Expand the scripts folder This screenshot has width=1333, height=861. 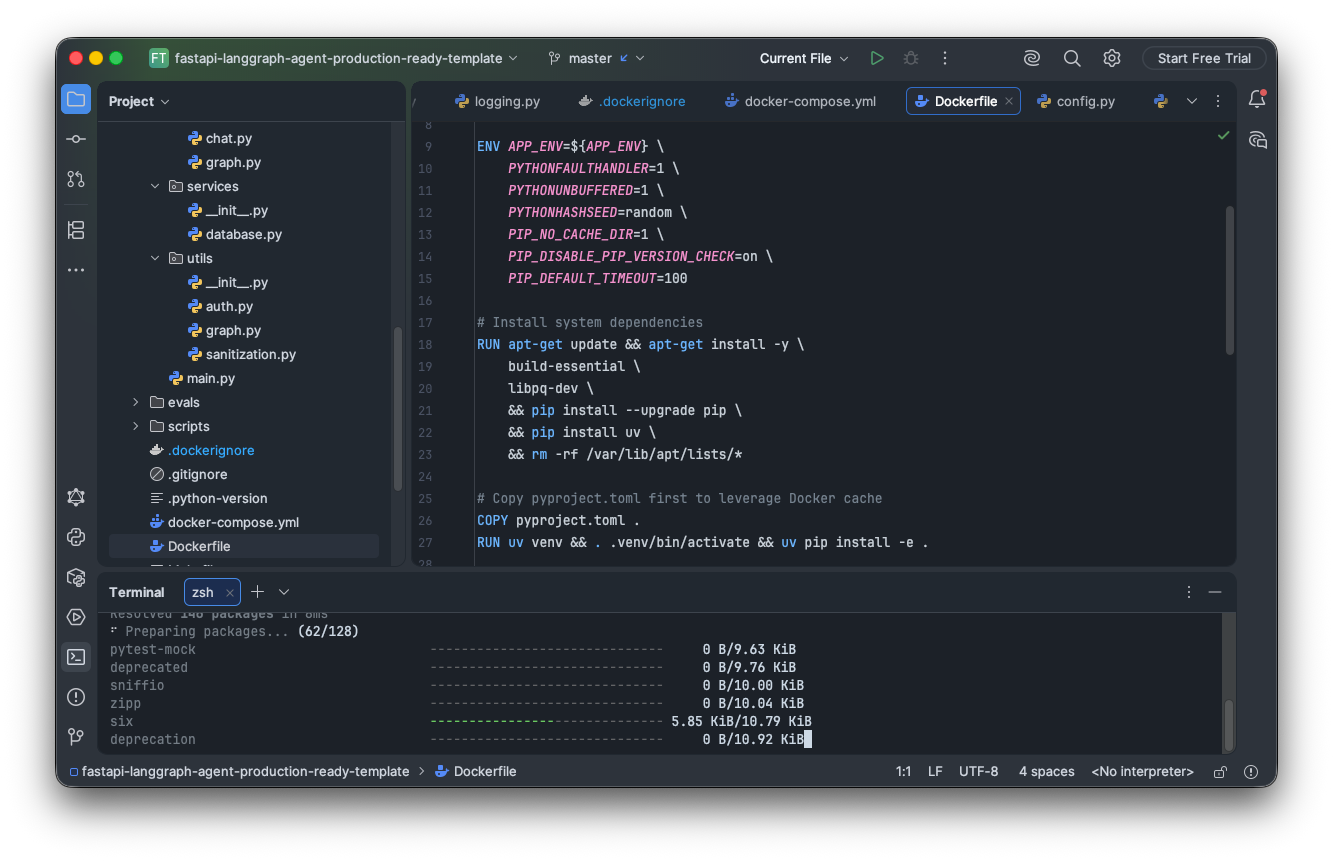[x=136, y=426]
